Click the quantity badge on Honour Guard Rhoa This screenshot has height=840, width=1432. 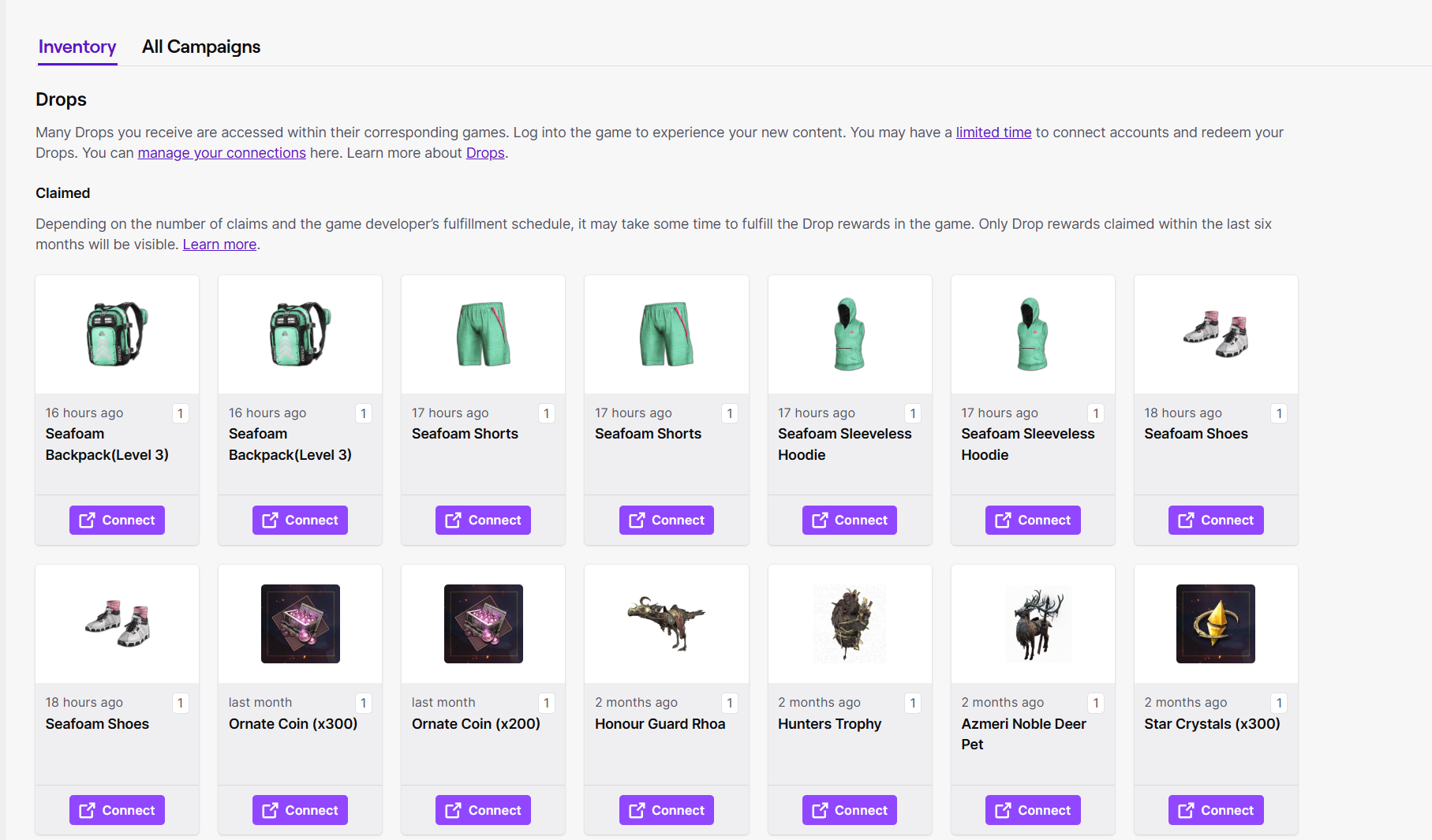tap(730, 703)
